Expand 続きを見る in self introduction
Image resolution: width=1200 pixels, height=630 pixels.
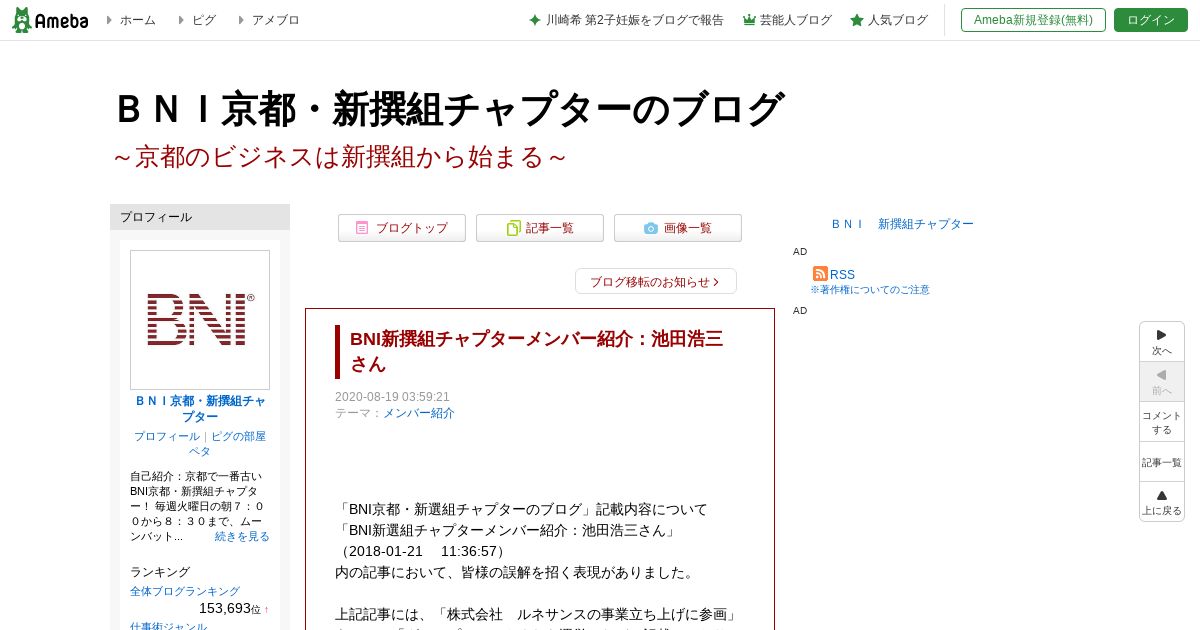(x=242, y=536)
